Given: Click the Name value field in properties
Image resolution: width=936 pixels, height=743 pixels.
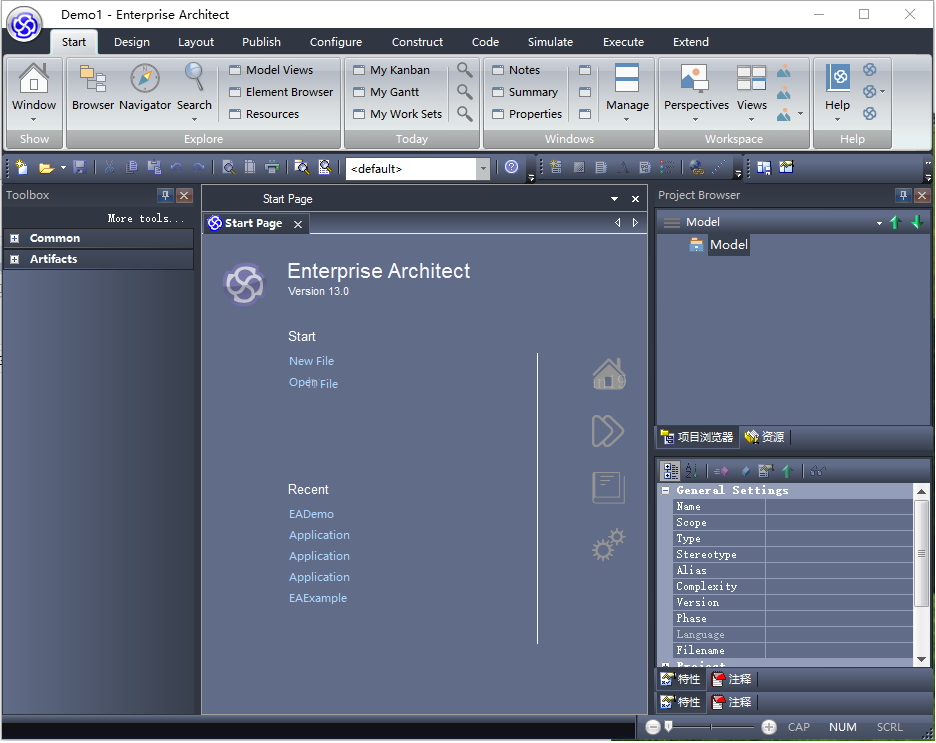Looking at the screenshot, I should click(839, 507).
